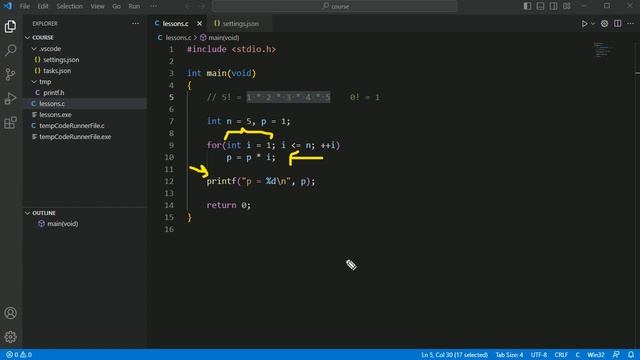This screenshot has height=360, width=640.
Task: Click the debug settings icon in editor toolbar
Action: coord(604,24)
